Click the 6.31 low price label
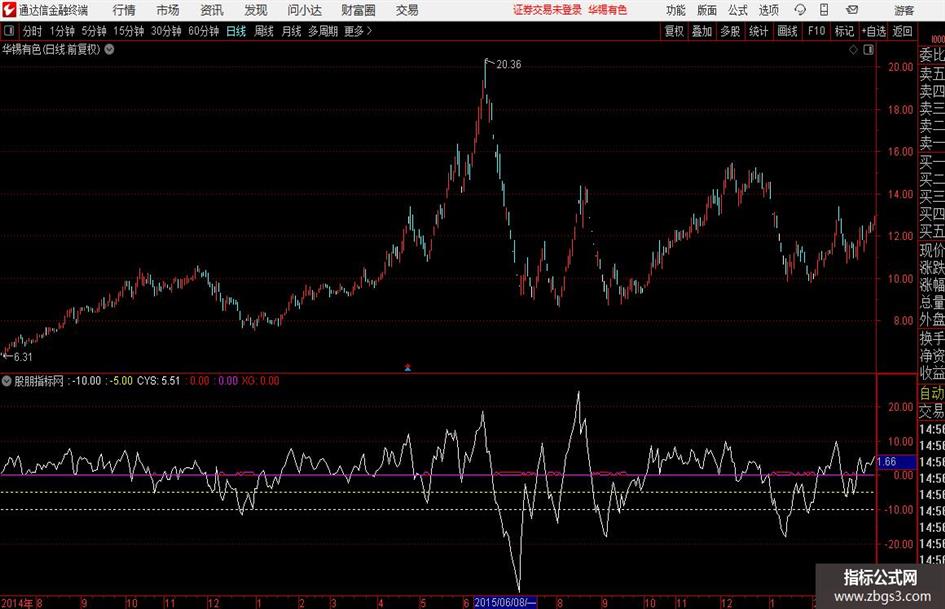The width and height of the screenshot is (945, 609). pyautogui.click(x=23, y=357)
